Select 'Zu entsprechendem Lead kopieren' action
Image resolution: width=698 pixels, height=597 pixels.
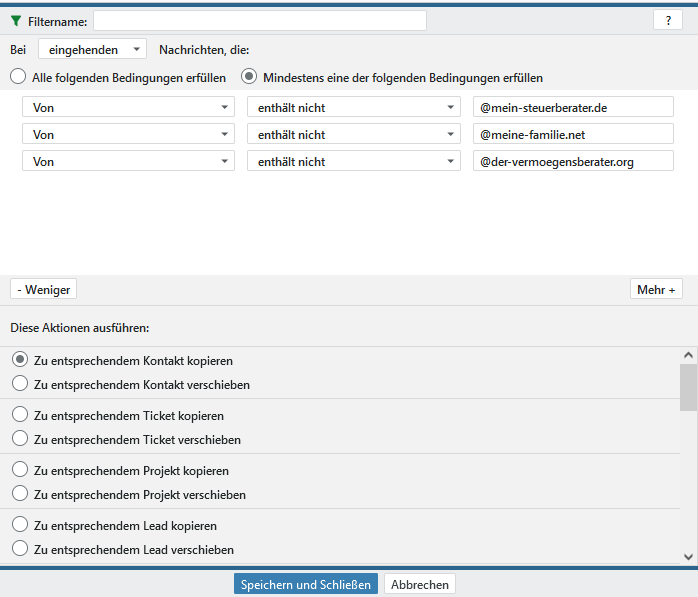coord(19,525)
